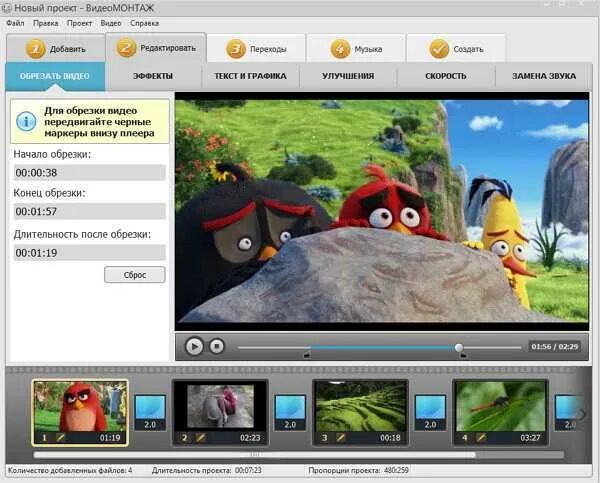Open transition between clips 3 and 4
The height and width of the screenshot is (483, 600).
pos(430,413)
